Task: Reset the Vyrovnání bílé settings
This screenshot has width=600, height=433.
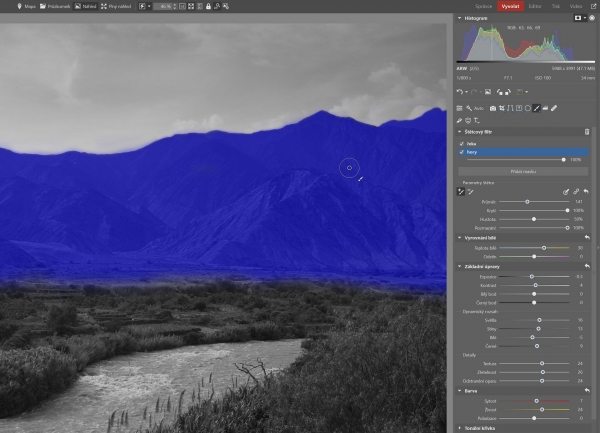Action: [587, 238]
